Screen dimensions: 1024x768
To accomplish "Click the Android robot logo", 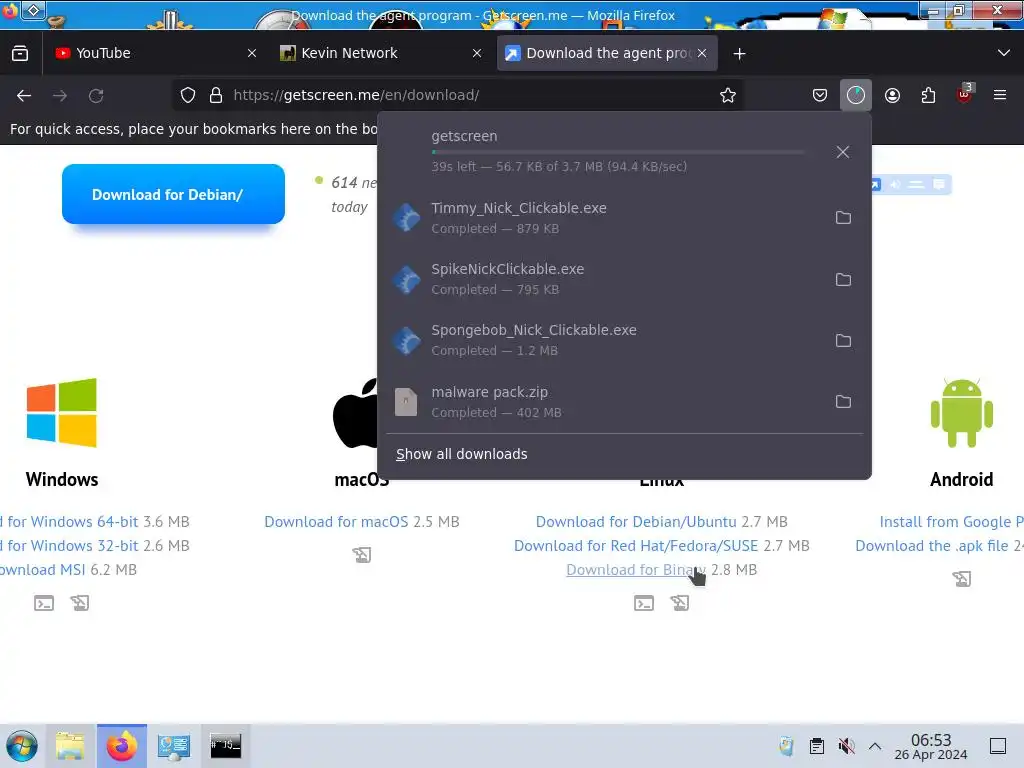I will [961, 413].
